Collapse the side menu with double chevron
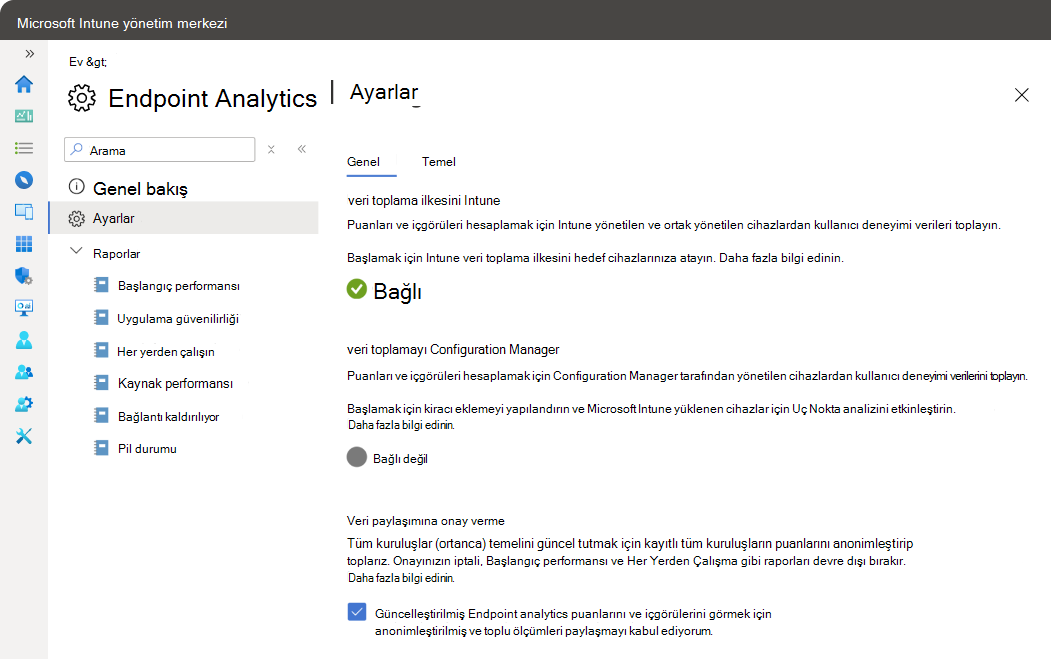The width and height of the screenshot is (1051, 659). click(x=301, y=150)
